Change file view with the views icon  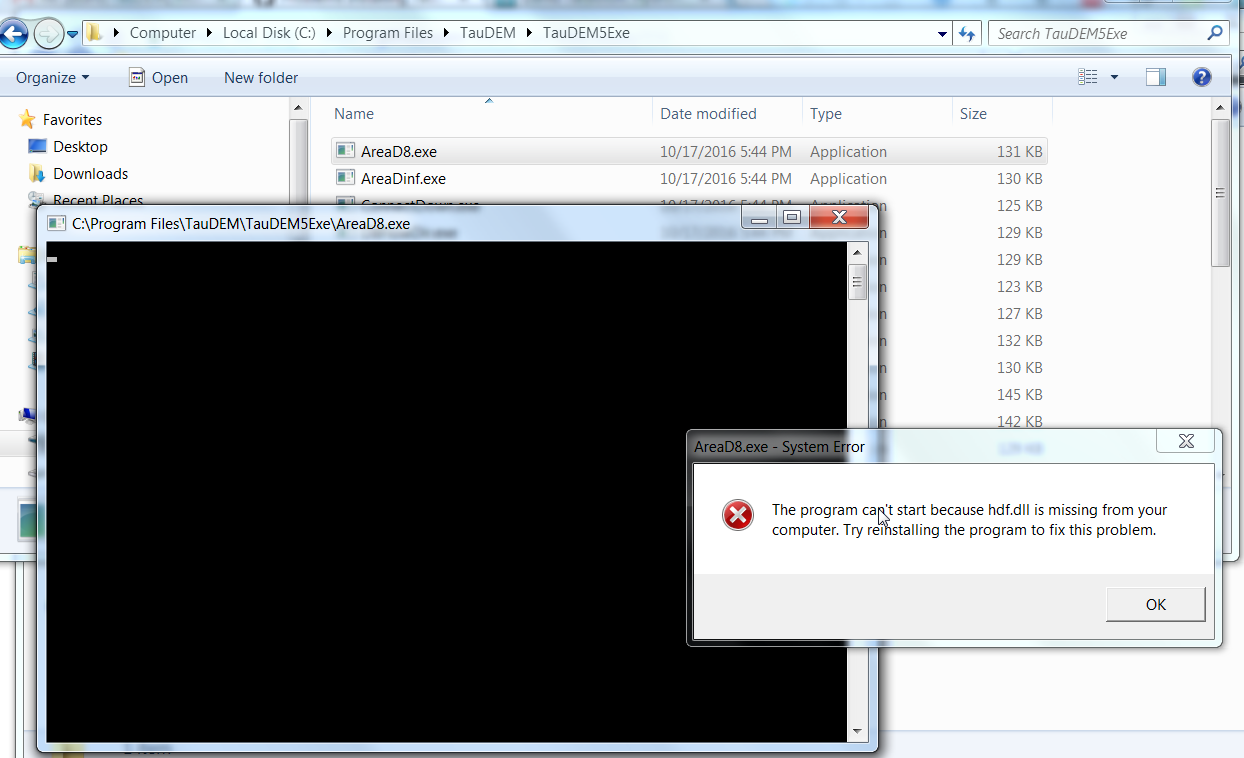pos(1087,77)
